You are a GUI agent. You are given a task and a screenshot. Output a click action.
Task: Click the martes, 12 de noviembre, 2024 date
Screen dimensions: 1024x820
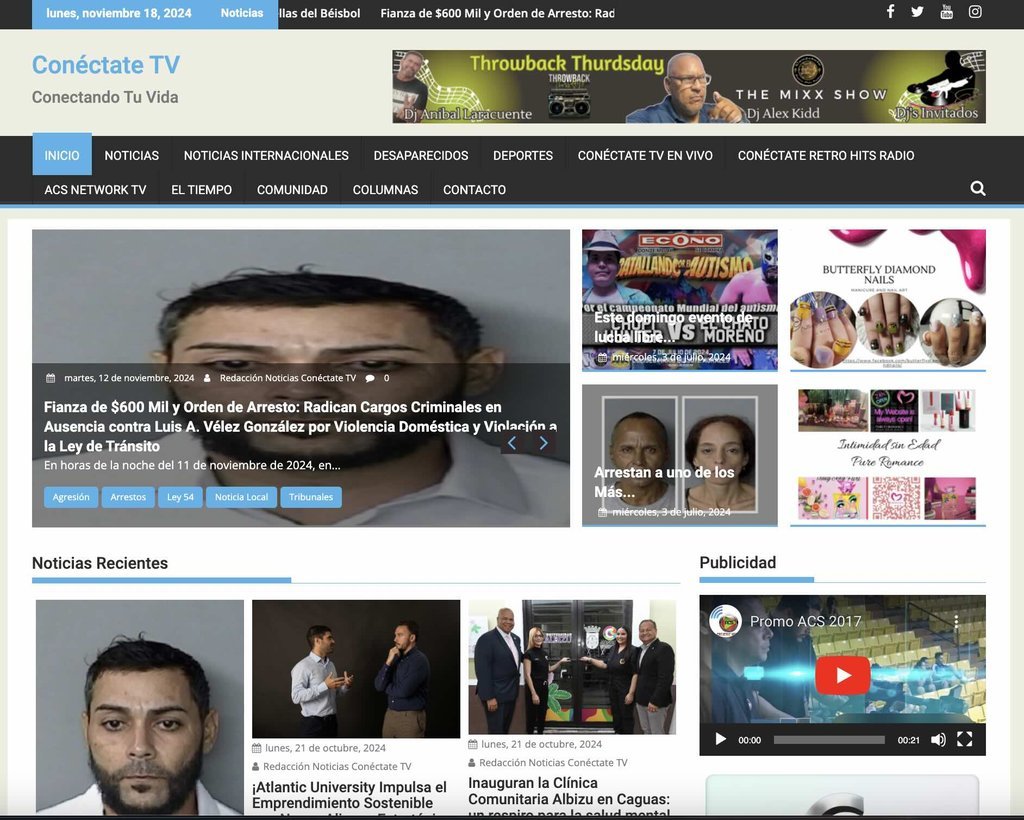pyautogui.click(x=129, y=378)
